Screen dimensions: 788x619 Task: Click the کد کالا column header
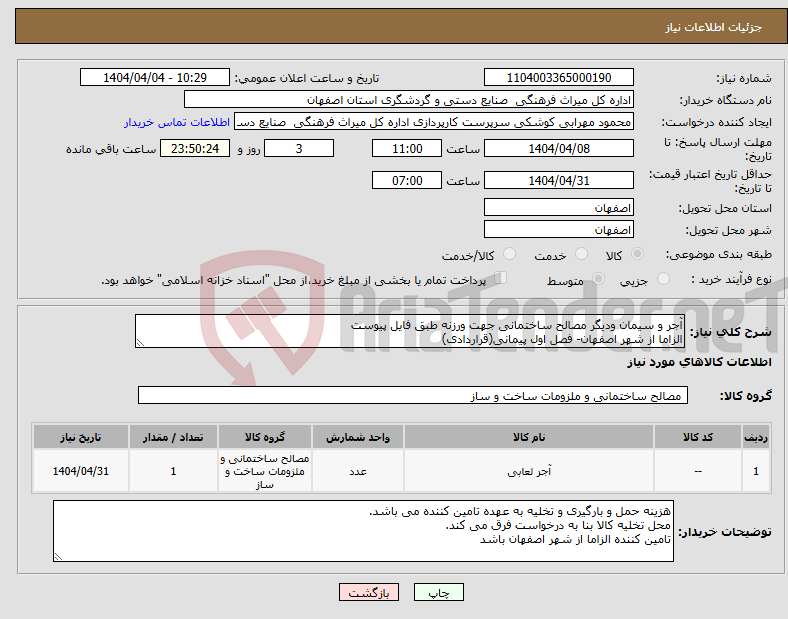[698, 437]
